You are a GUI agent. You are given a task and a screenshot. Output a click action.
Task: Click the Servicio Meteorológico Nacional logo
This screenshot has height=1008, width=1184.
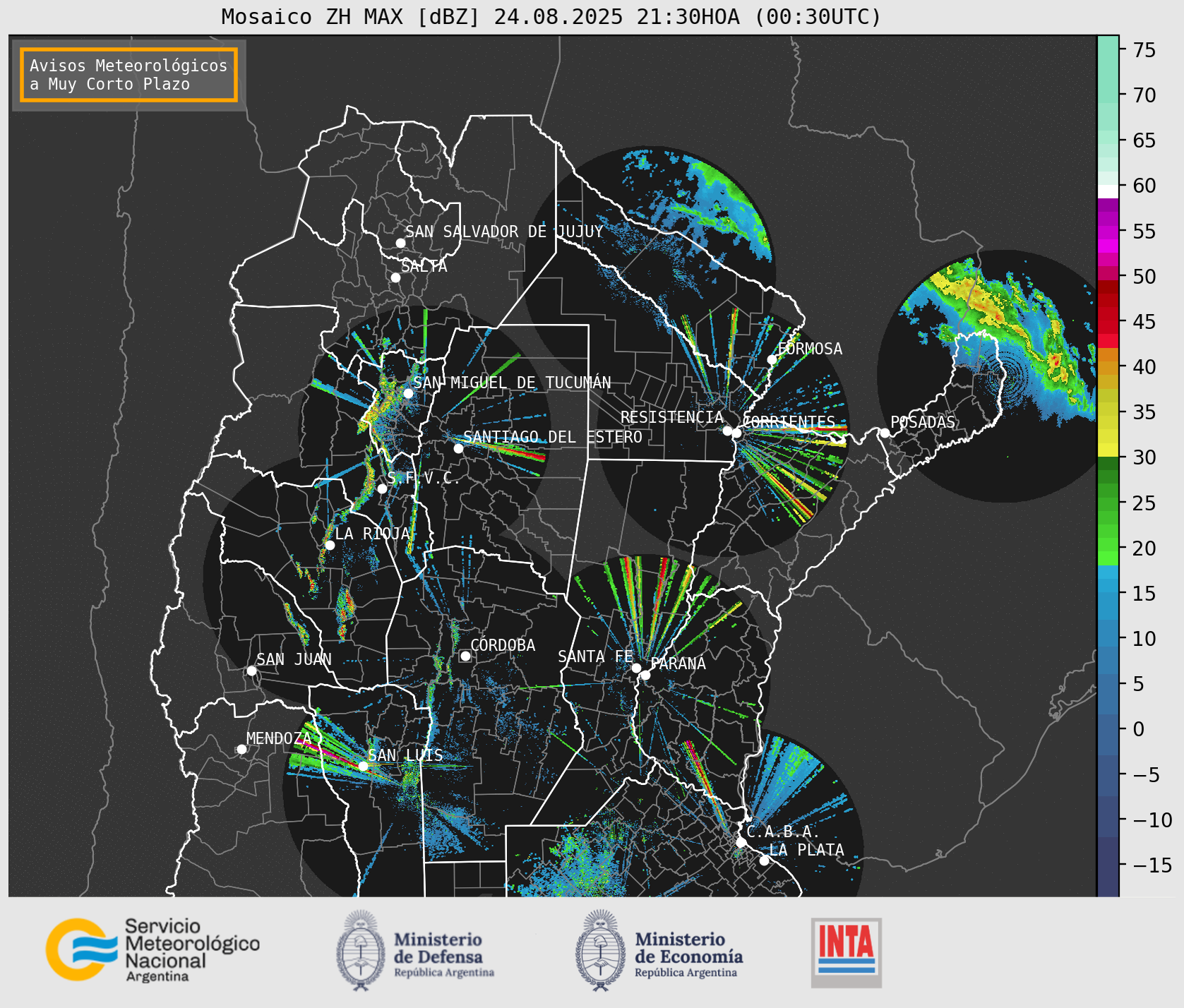tap(153, 949)
